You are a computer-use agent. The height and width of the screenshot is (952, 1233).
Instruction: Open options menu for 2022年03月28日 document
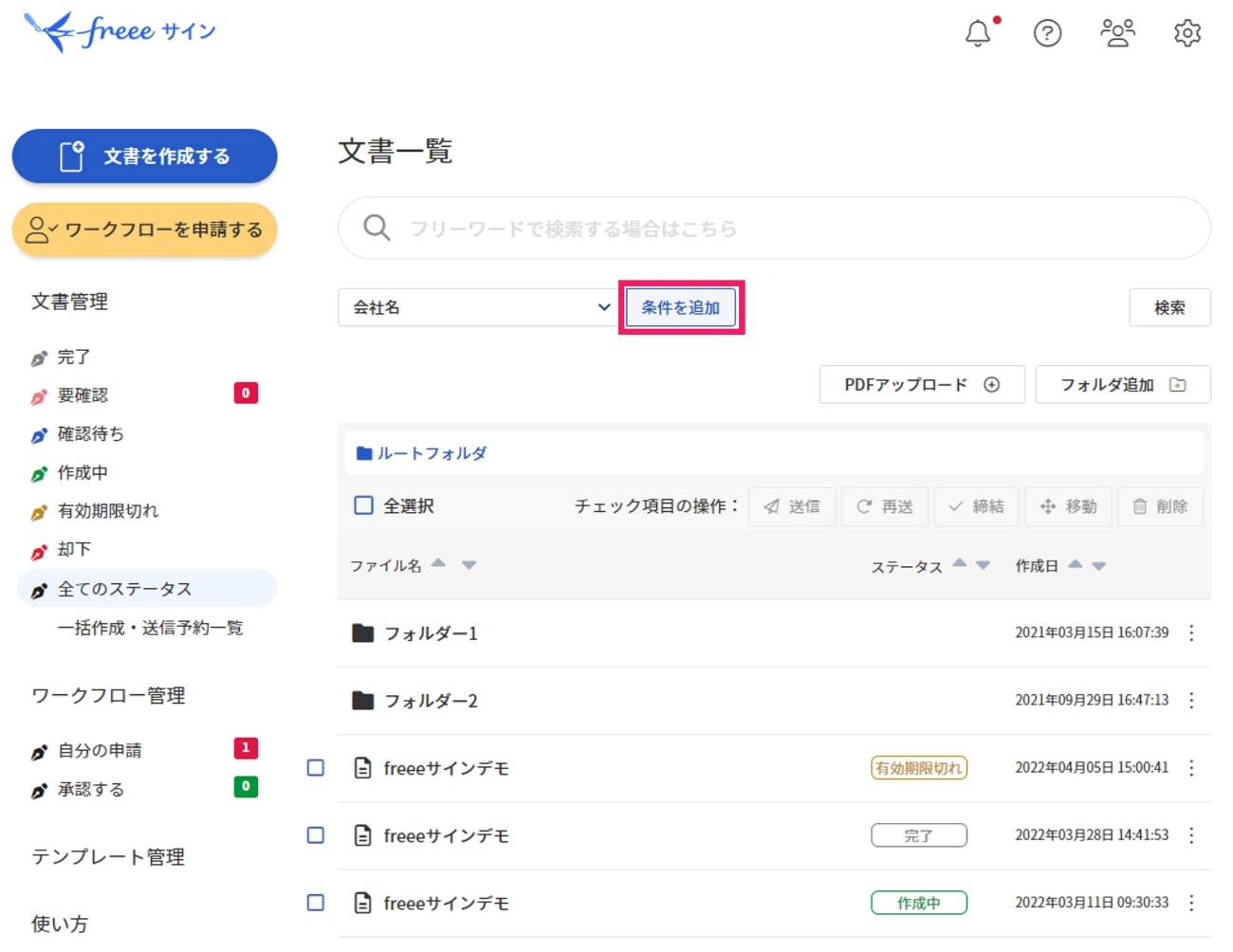point(1191,834)
